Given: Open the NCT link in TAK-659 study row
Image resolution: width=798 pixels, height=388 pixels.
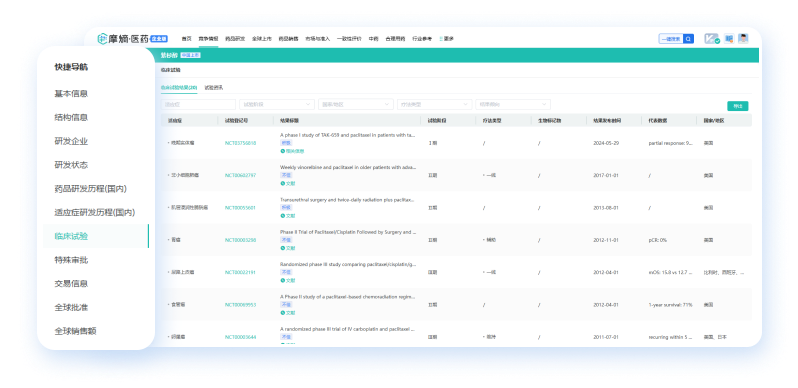Looking at the screenshot, I should pos(240,143).
